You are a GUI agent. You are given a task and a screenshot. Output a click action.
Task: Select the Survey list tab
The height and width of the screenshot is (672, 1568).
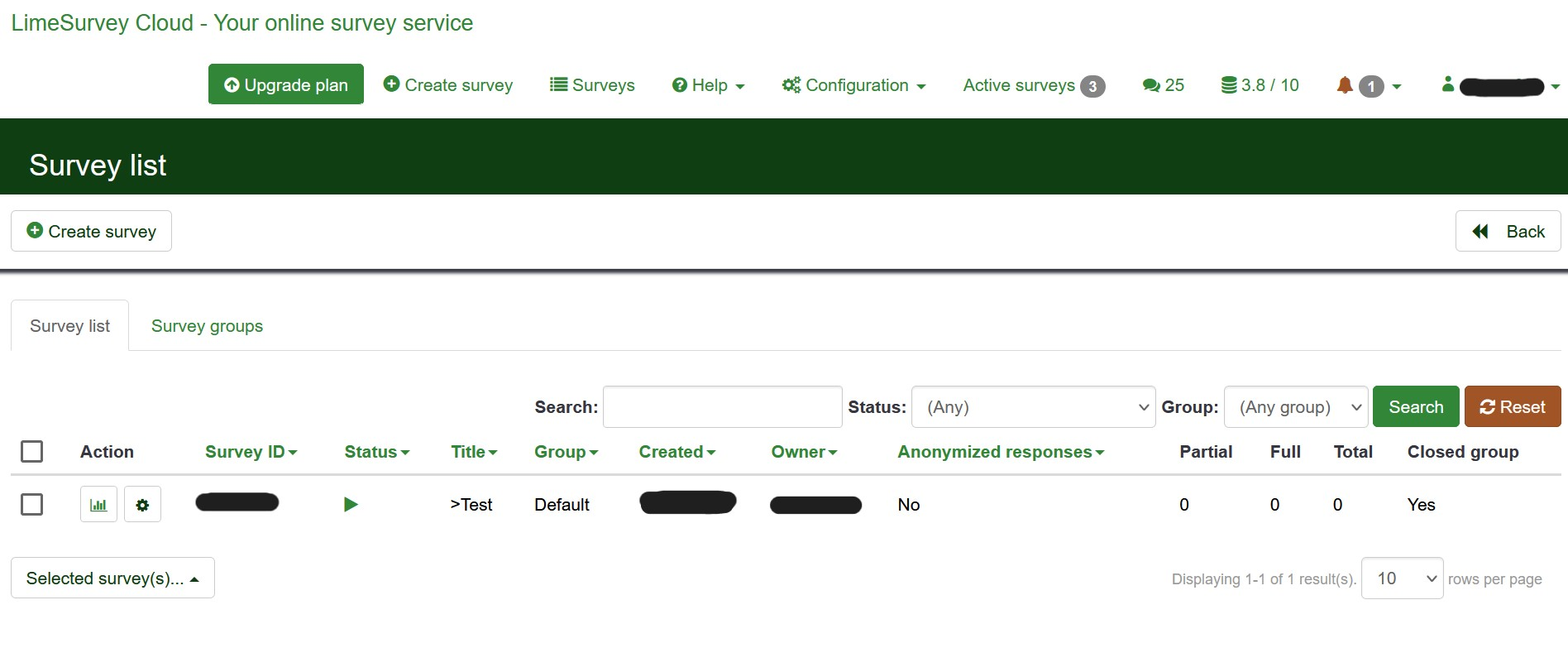pyautogui.click(x=69, y=326)
